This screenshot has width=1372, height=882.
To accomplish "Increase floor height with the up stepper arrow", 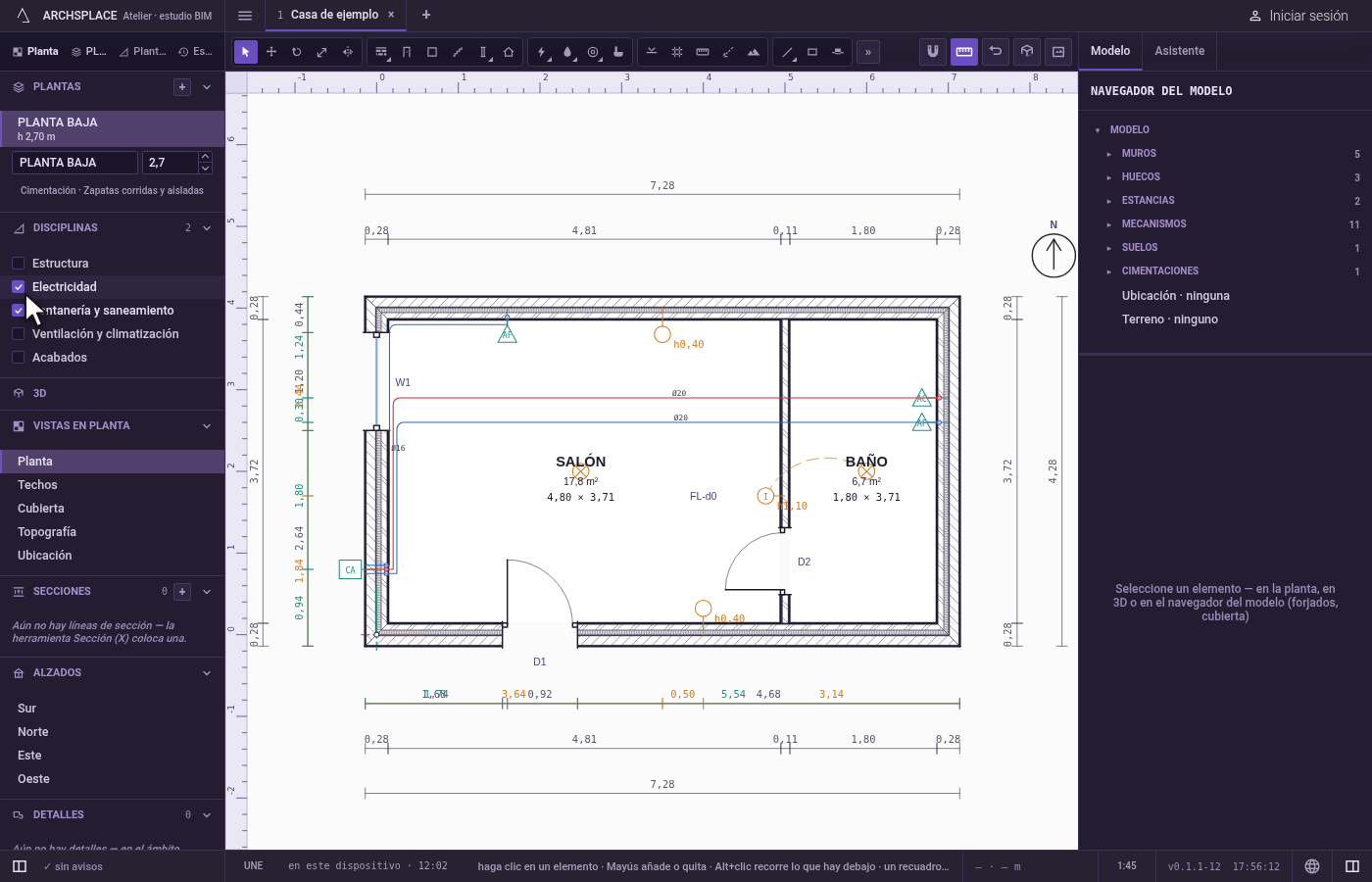I will (205, 157).
